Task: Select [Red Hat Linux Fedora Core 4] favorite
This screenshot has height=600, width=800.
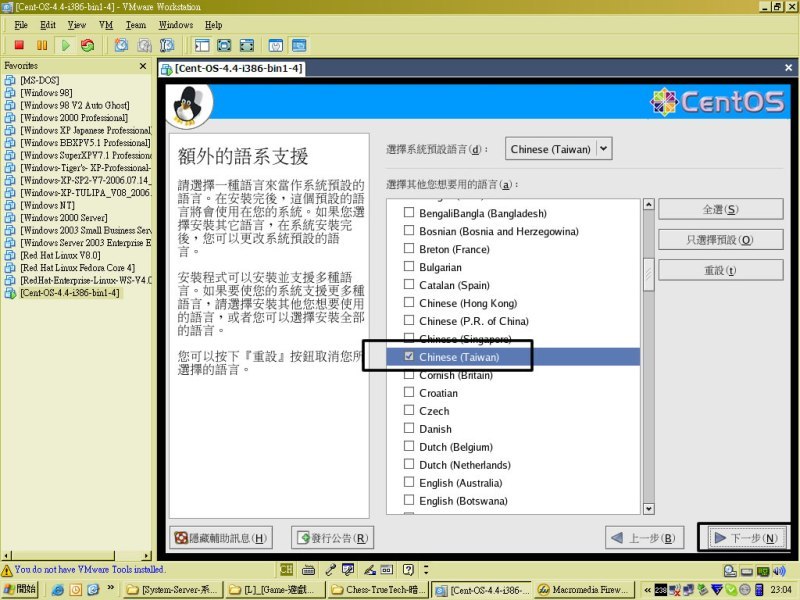Action: 78,268
